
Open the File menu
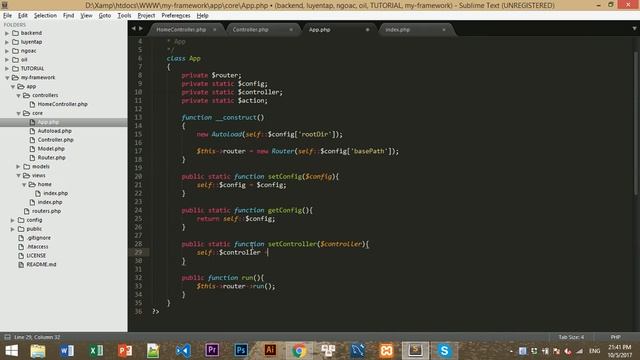pyautogui.click(x=7, y=16)
